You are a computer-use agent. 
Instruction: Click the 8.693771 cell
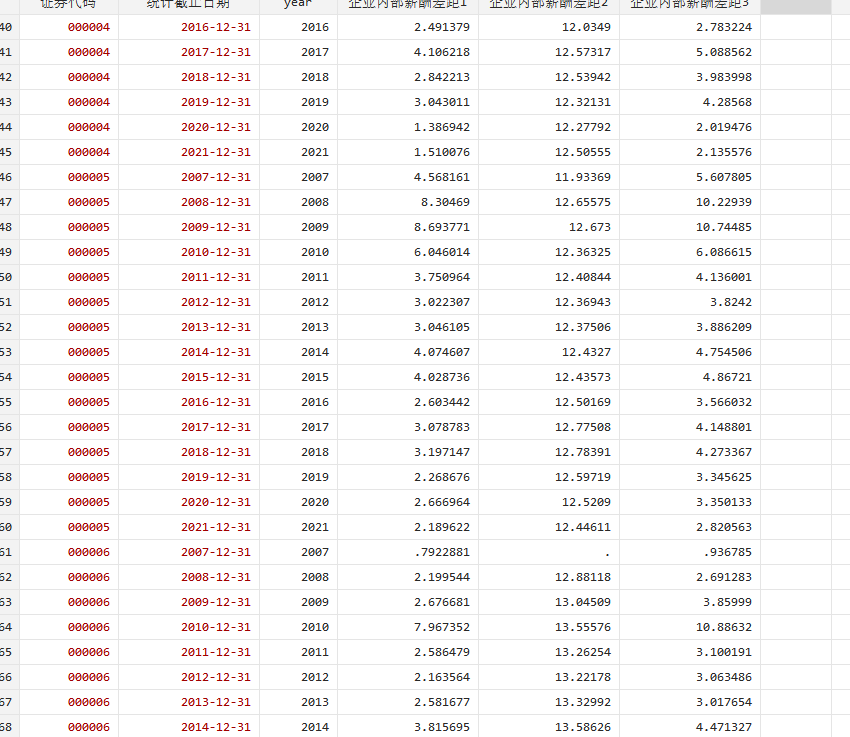[408, 227]
